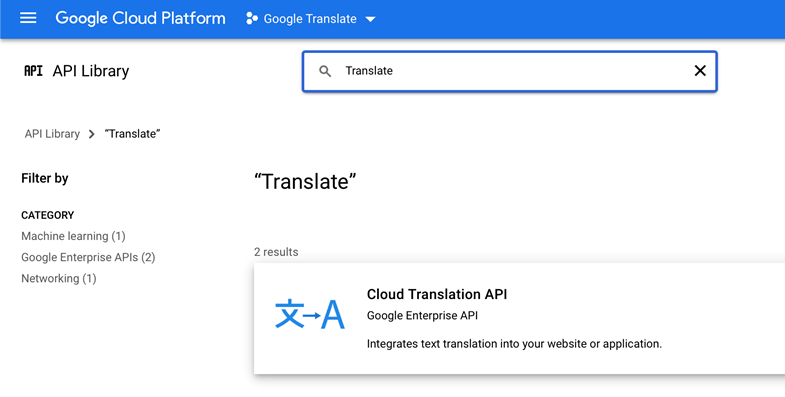This screenshot has height=397, width=785.
Task: Click the 2 results count text
Action: [x=276, y=252]
